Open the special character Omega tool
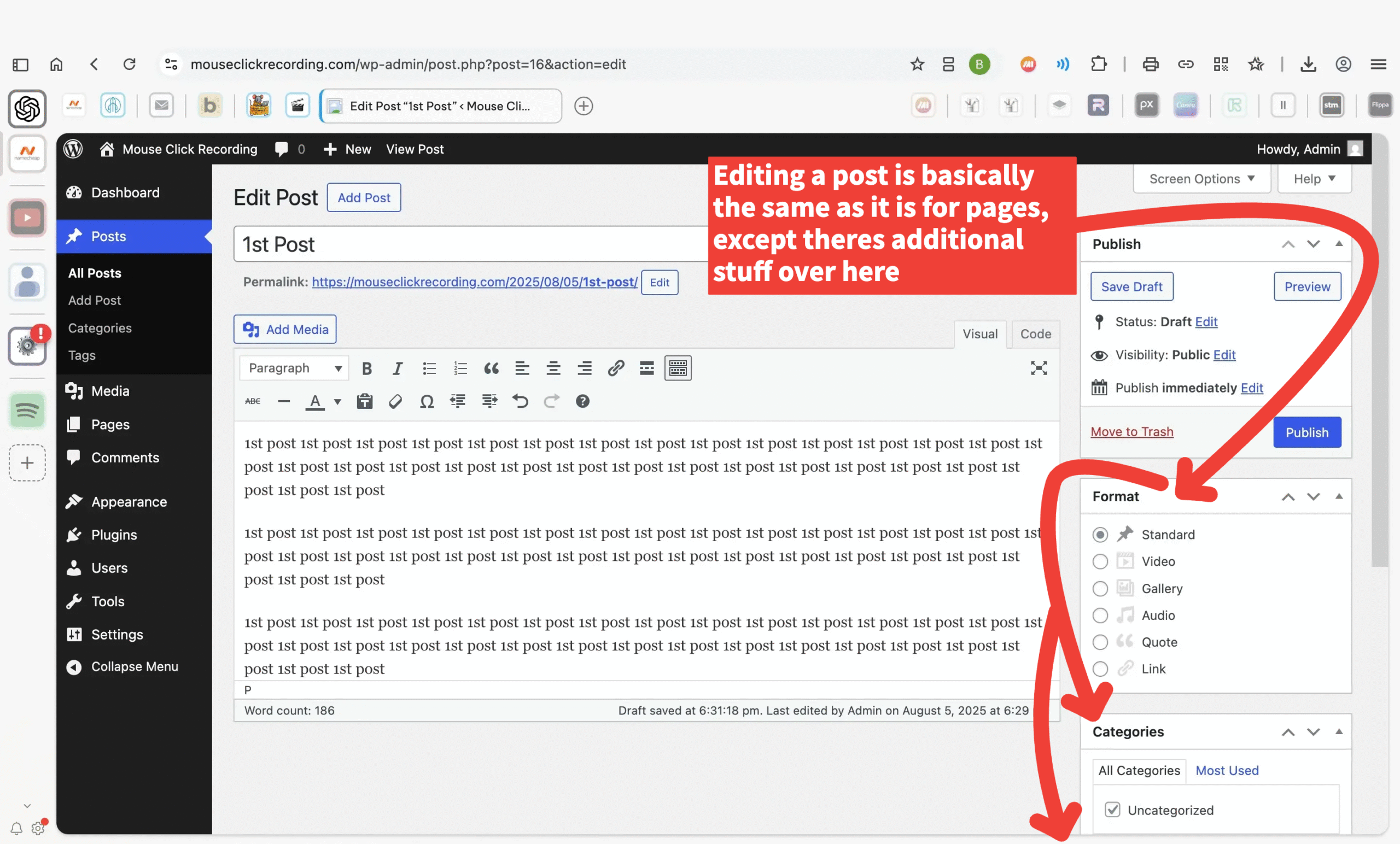 tap(427, 402)
